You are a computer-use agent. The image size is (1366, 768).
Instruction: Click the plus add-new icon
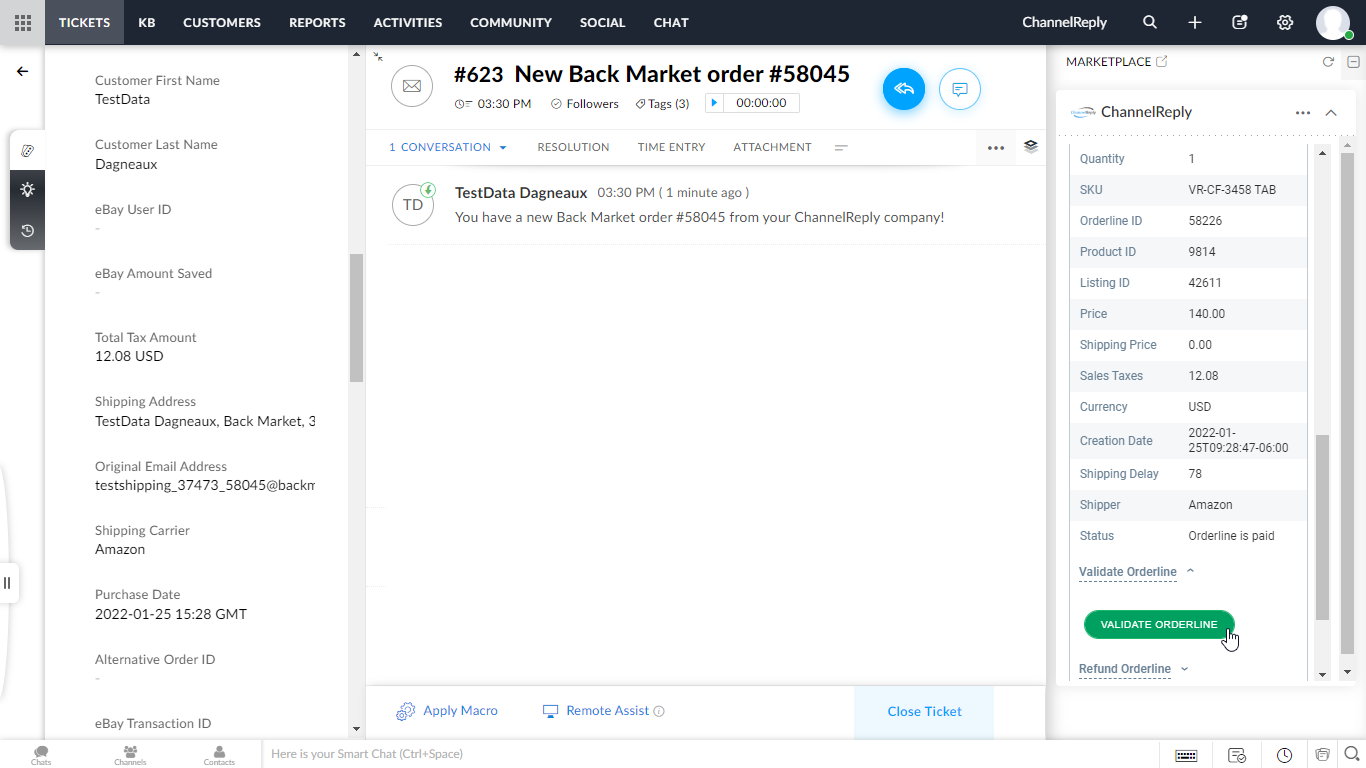[x=1195, y=22]
